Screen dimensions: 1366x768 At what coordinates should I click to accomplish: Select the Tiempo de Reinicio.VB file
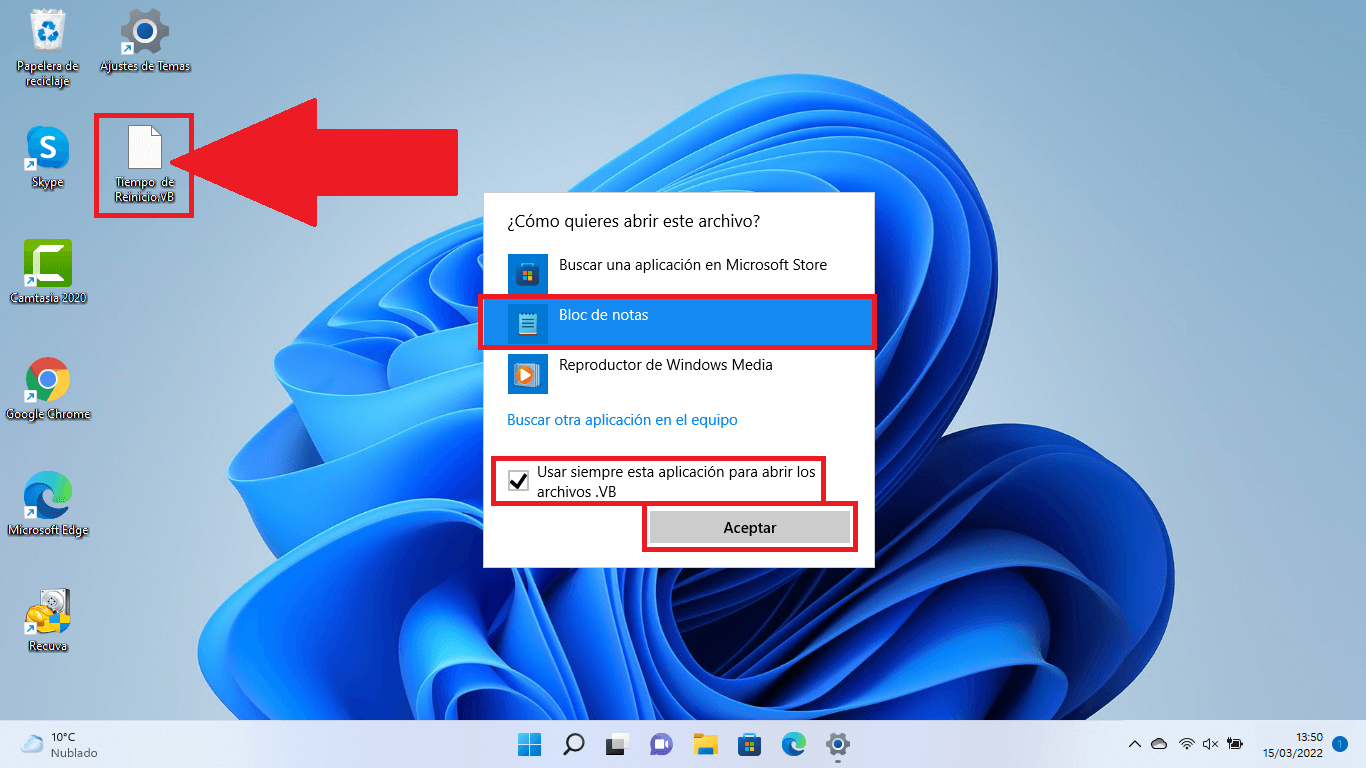[x=145, y=165]
